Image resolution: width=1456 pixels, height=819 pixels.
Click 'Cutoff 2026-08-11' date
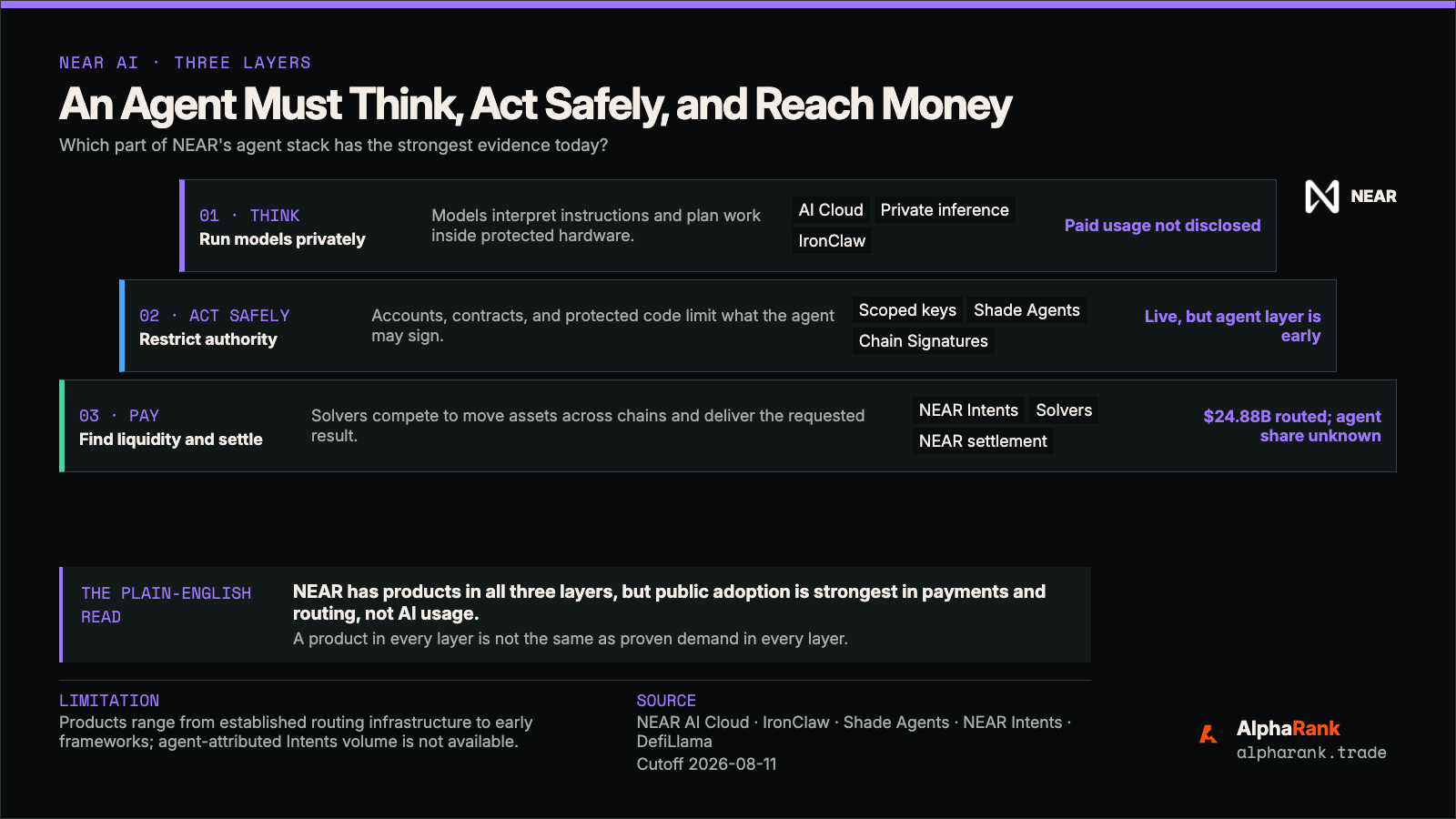(707, 764)
